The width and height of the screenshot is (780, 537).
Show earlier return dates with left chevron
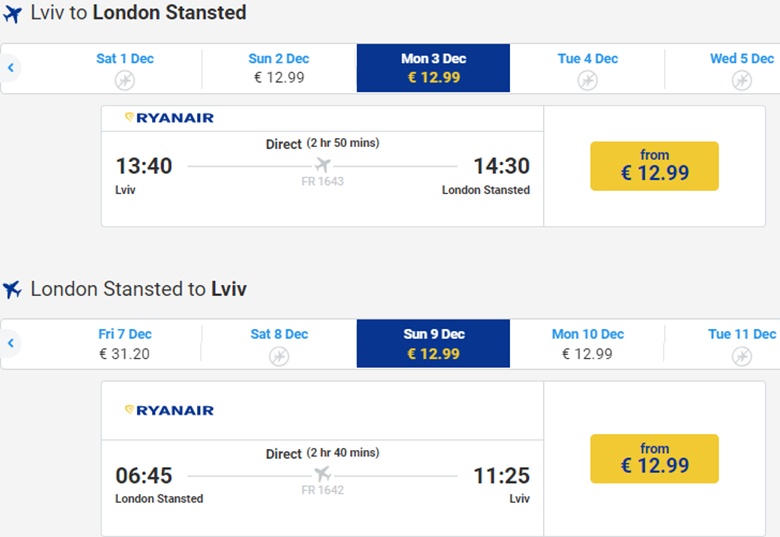pyautogui.click(x=11, y=343)
